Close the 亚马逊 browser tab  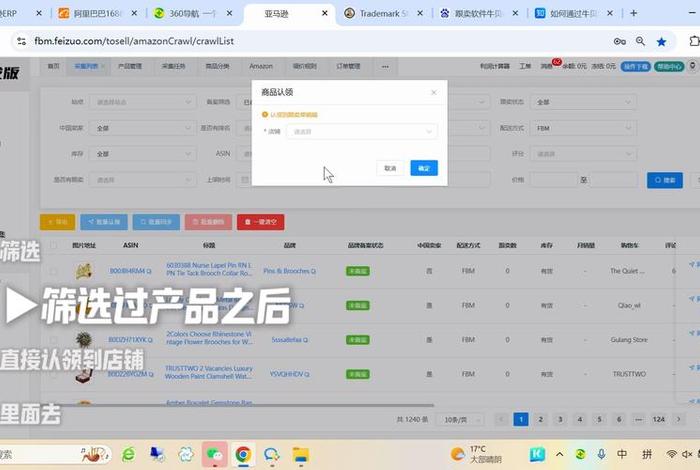coord(325,13)
